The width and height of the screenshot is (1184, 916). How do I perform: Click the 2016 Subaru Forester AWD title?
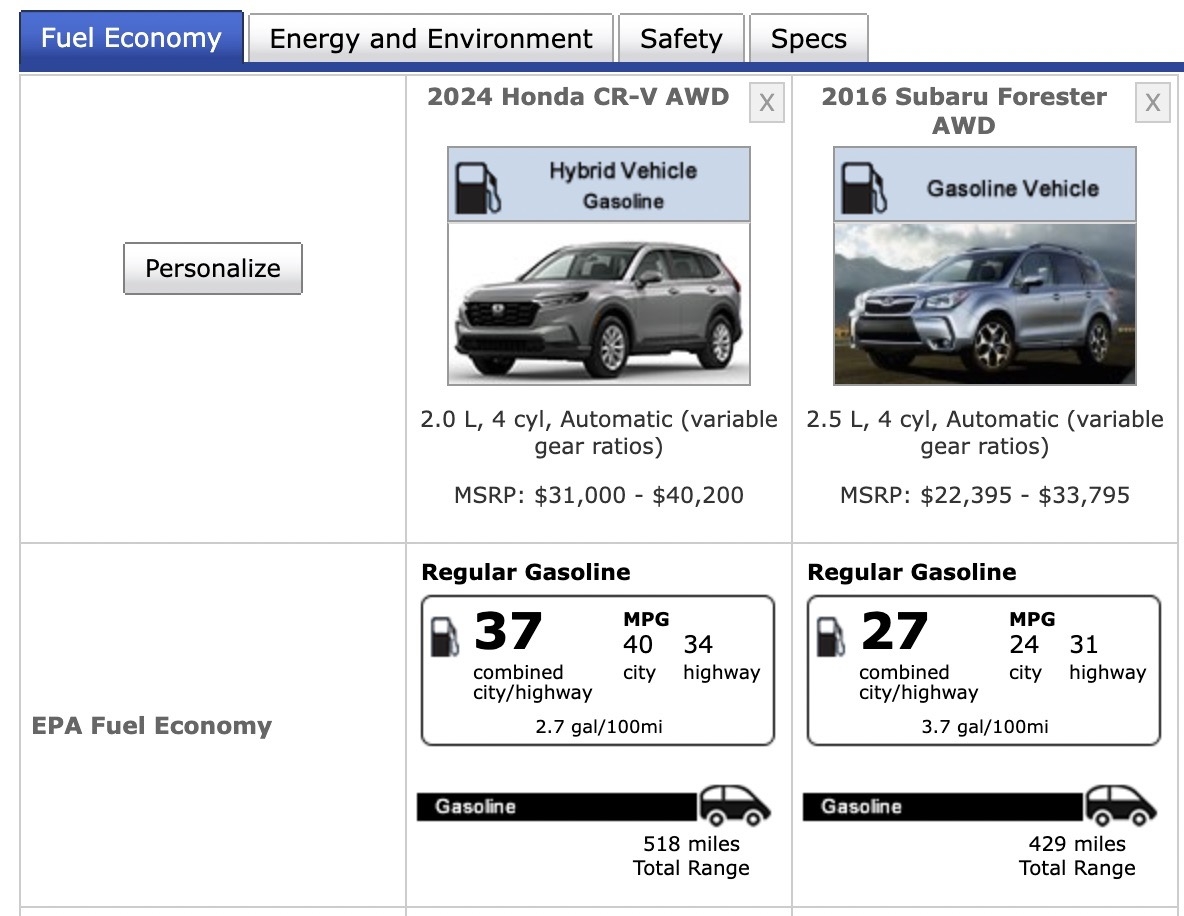pyautogui.click(x=964, y=110)
